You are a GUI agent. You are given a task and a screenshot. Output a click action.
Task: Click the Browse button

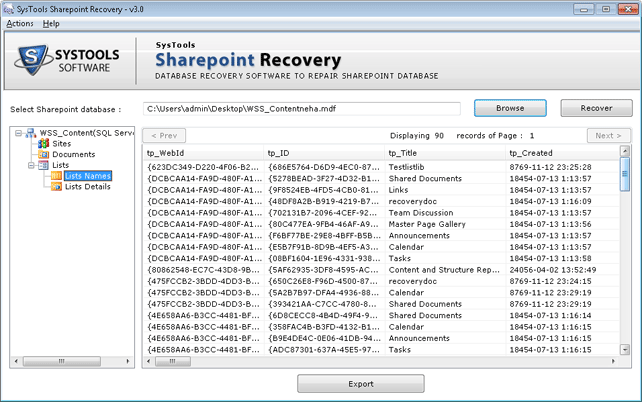(510, 108)
